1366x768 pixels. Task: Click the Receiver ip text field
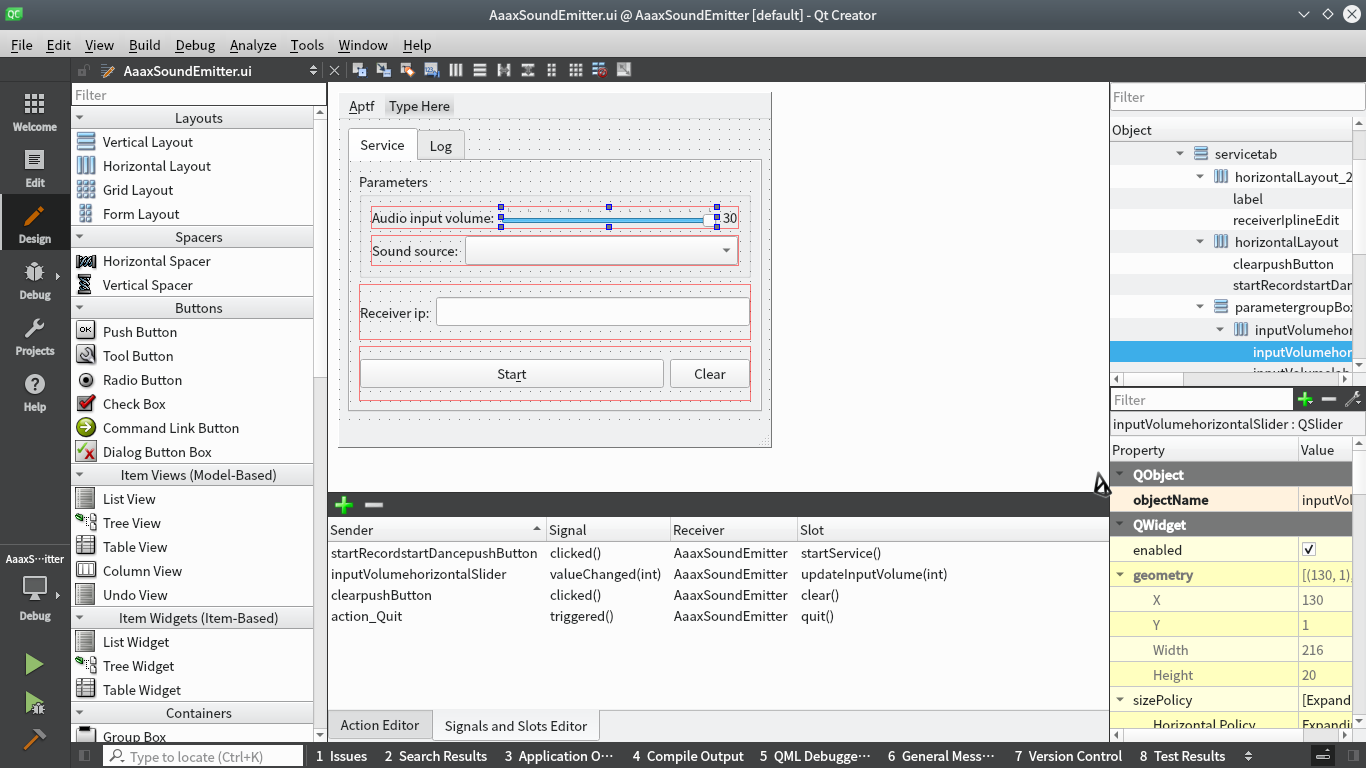(x=593, y=312)
